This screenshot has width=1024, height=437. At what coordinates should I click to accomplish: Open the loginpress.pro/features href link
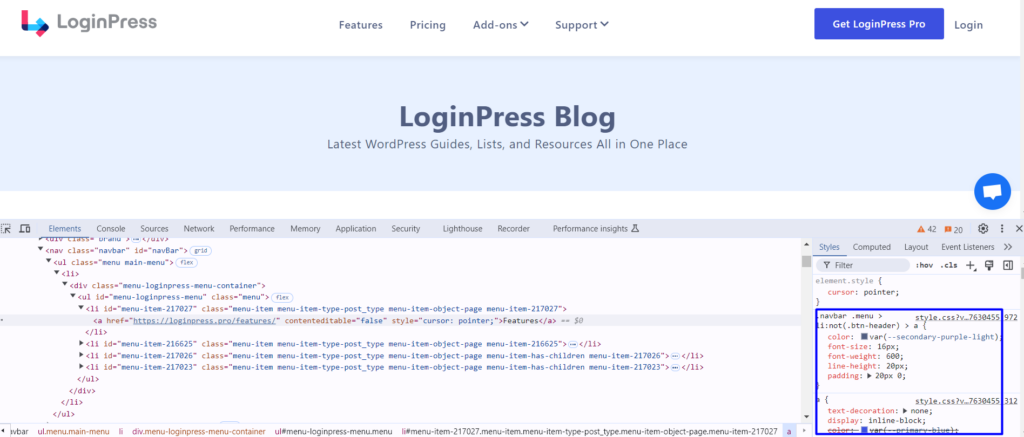206,320
